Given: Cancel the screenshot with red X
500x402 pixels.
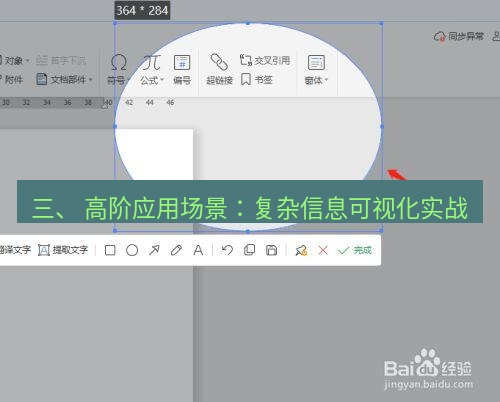Looking at the screenshot, I should (323, 250).
